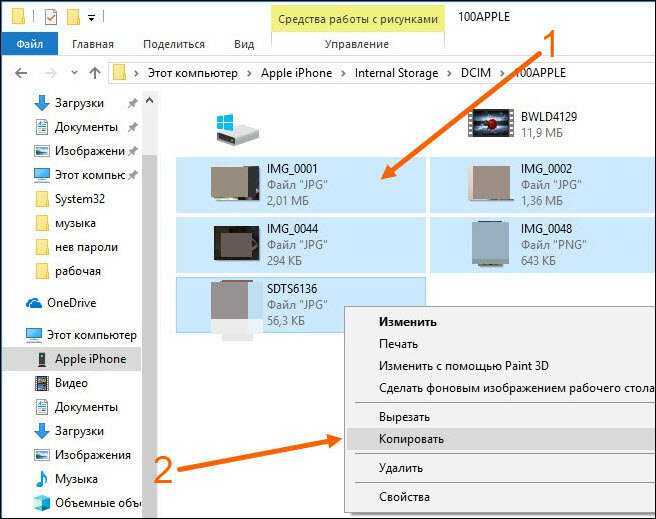Click the Windows drive icon in file list
Screen dimensions: 656x519
(237, 129)
